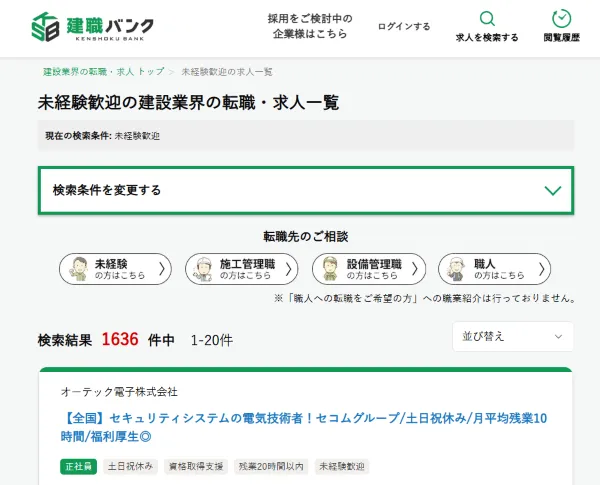Click the 未経験歓迎 tag on the job card

tap(342, 466)
